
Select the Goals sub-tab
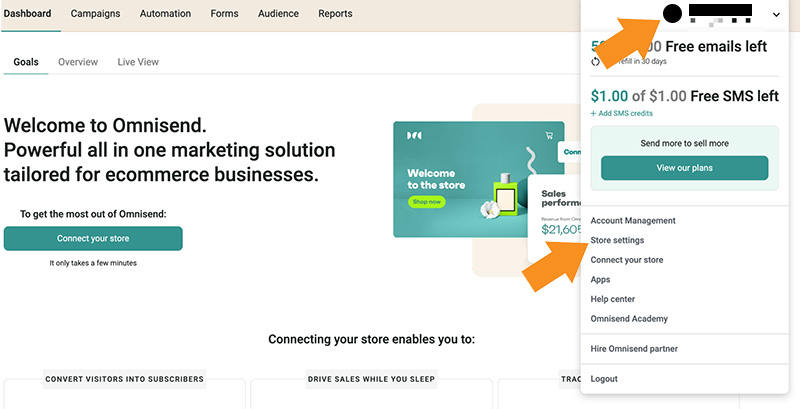coord(26,62)
